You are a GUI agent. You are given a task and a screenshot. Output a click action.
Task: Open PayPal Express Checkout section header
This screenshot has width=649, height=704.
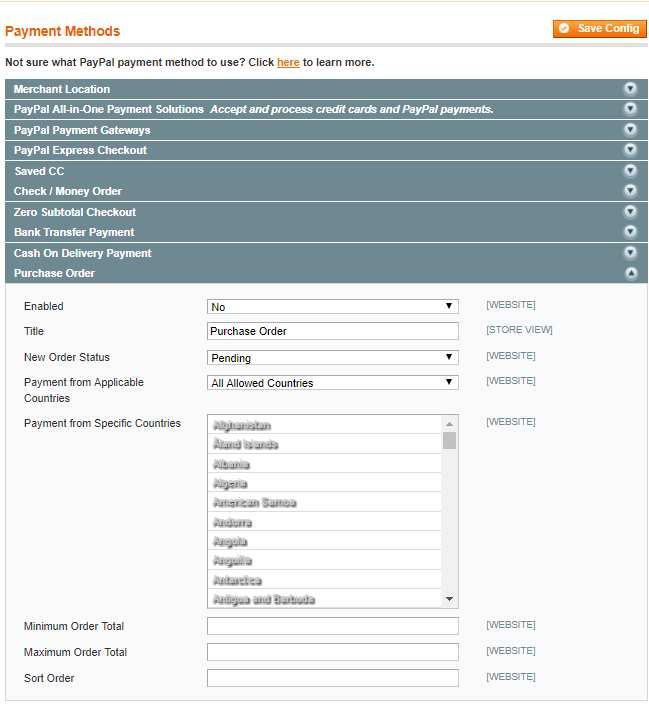point(326,150)
